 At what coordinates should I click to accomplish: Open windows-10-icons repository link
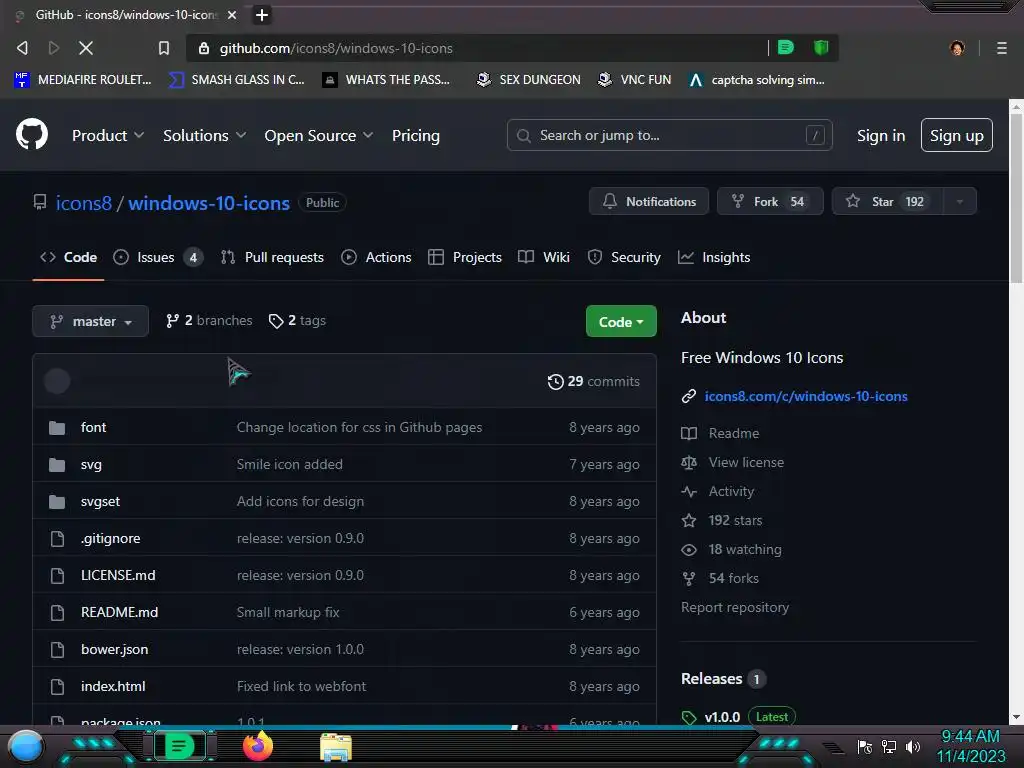tap(209, 203)
